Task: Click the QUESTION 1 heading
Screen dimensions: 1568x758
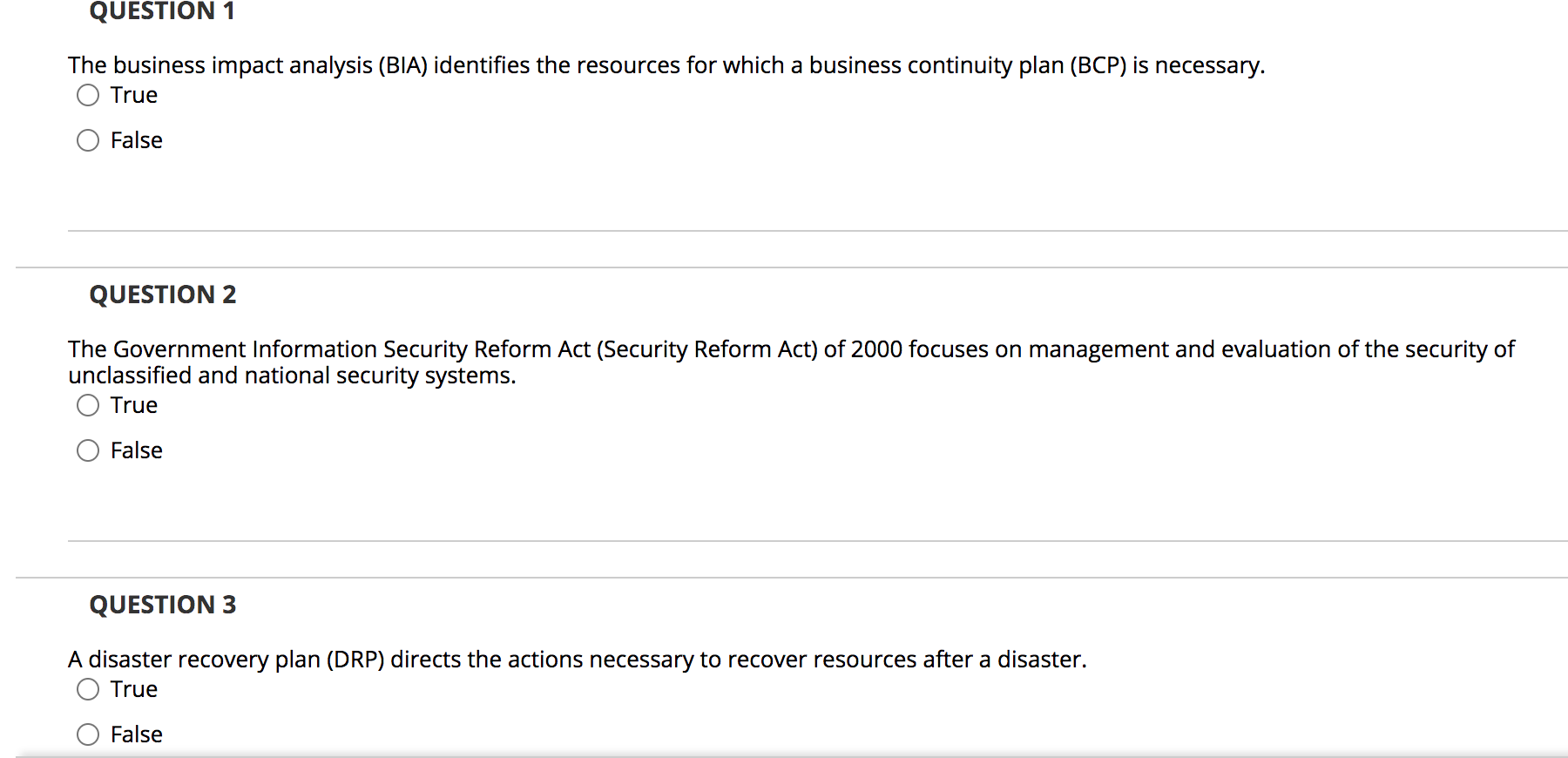Action: click(162, 10)
